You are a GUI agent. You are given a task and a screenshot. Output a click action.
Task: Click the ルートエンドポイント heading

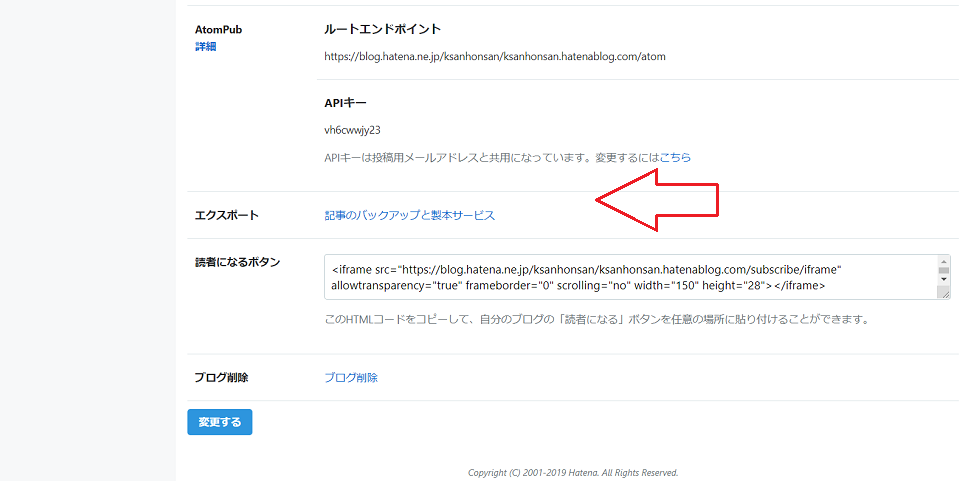click(382, 29)
